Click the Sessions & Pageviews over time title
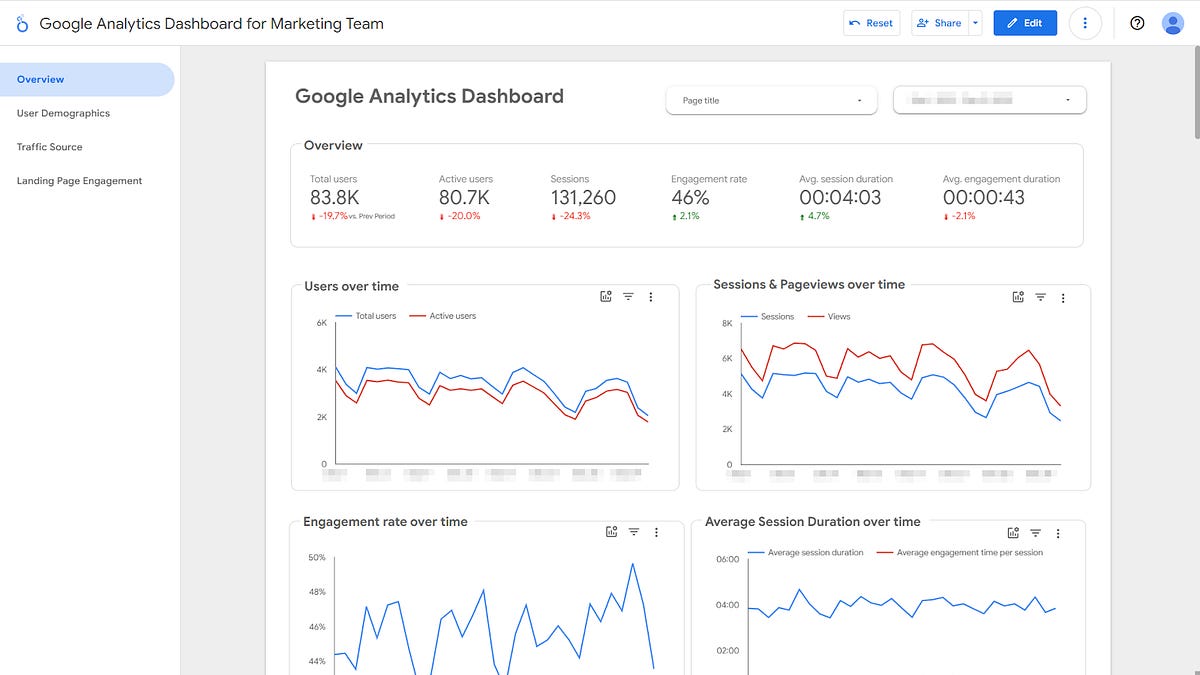Screen dimensions: 1200x675 (809, 285)
